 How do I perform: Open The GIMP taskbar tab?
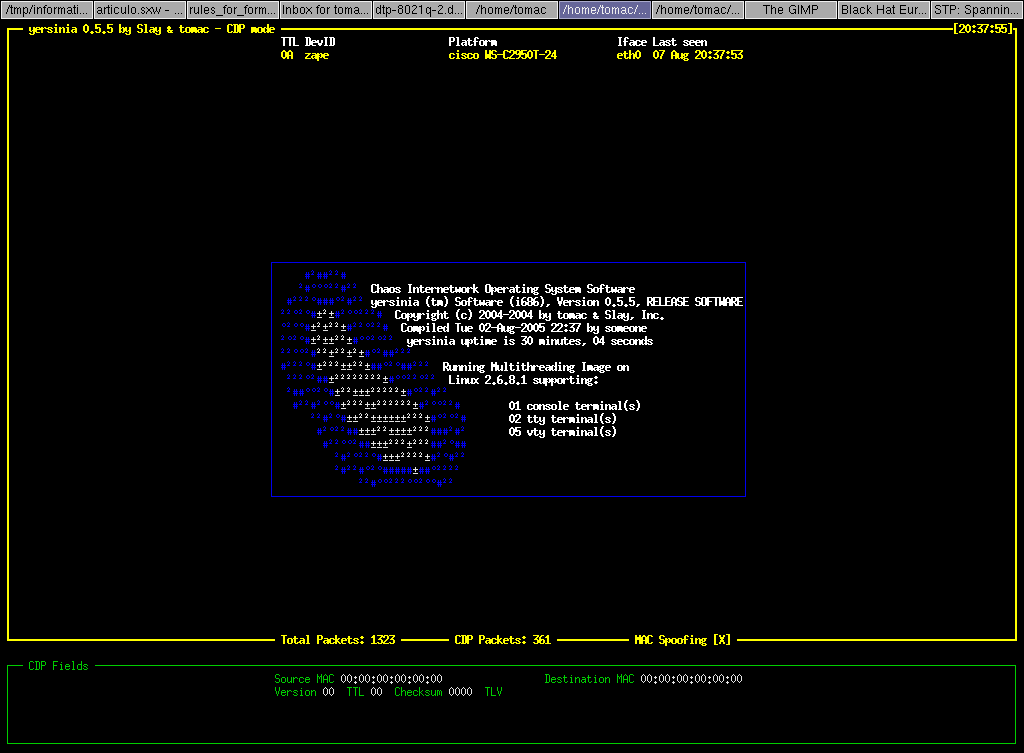point(790,10)
